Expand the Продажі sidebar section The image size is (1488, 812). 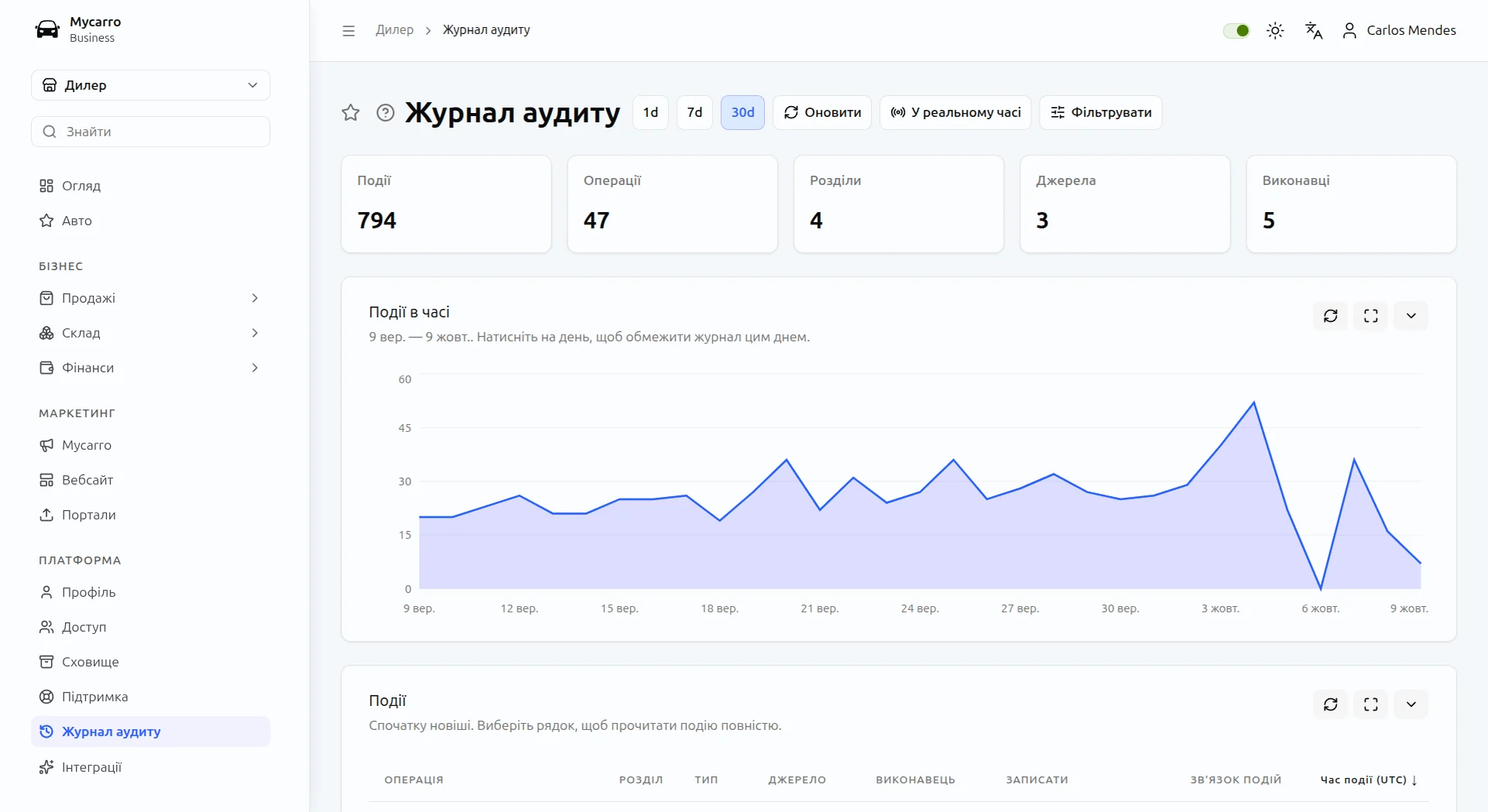pos(151,298)
